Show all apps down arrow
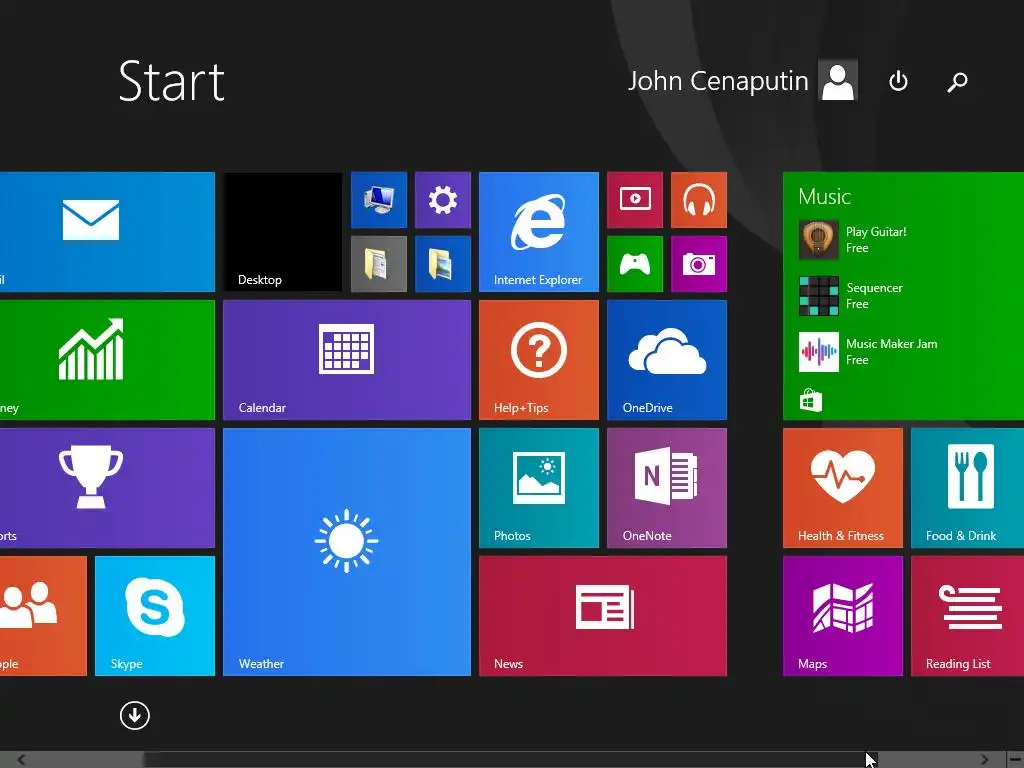The width and height of the screenshot is (1024, 768). pyautogui.click(x=135, y=716)
